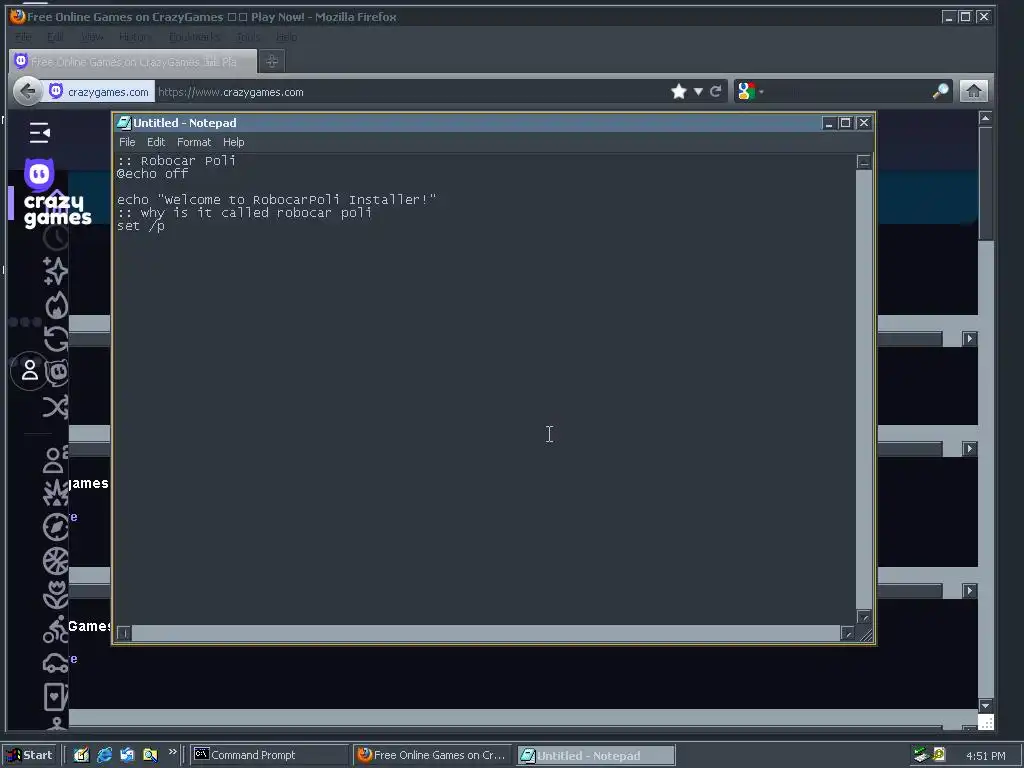
Task: Launch Outlook Express from Quick Launch
Action: [x=127, y=755]
